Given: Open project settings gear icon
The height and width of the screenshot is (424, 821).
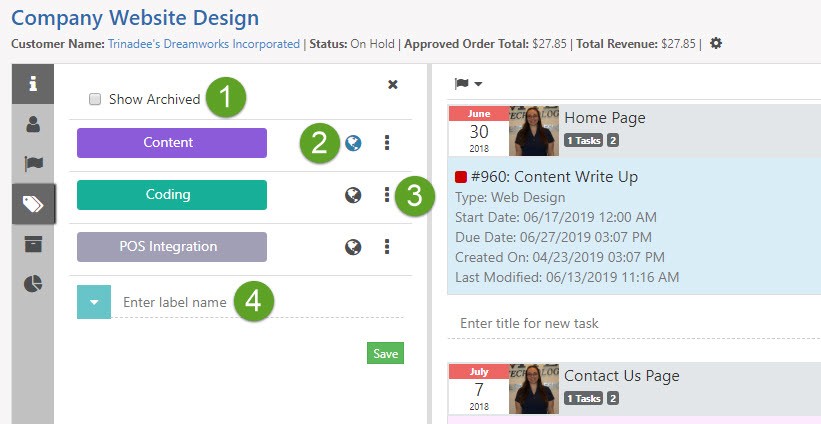Looking at the screenshot, I should pos(716,44).
